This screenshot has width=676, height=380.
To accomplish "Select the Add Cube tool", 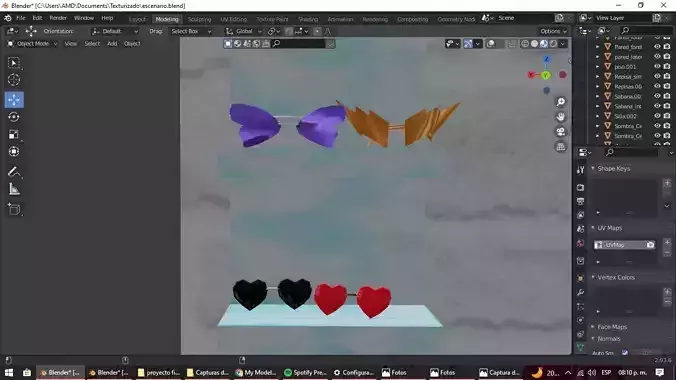I will [x=14, y=210].
